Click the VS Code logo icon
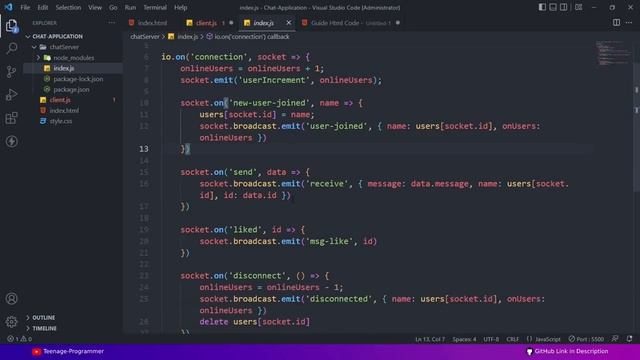Image resolution: width=640 pixels, height=360 pixels. (x=8, y=7)
